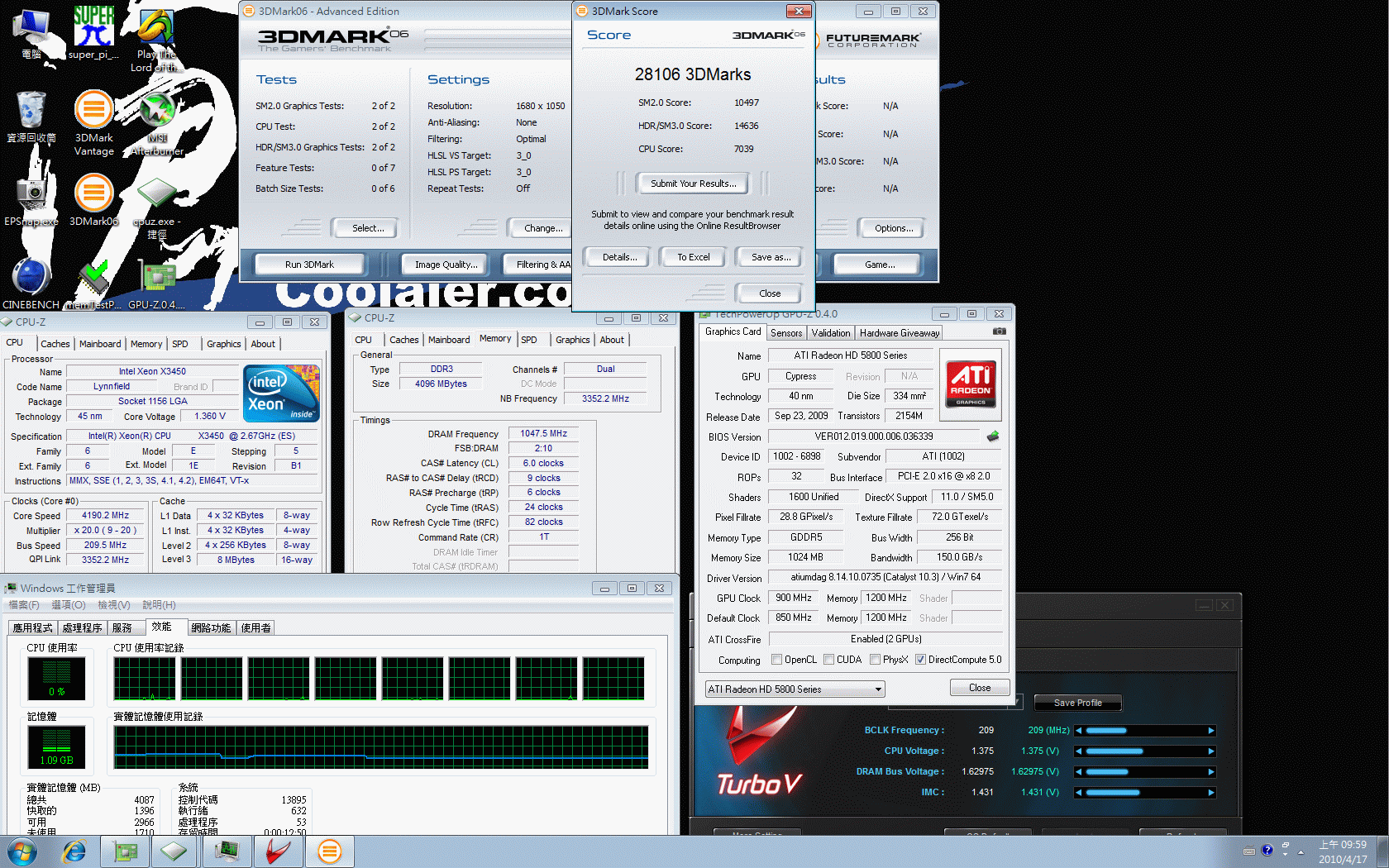Open the 檔案(F) menu in Task Manager
Image resolution: width=1389 pixels, height=868 pixels.
pyautogui.click(x=24, y=605)
